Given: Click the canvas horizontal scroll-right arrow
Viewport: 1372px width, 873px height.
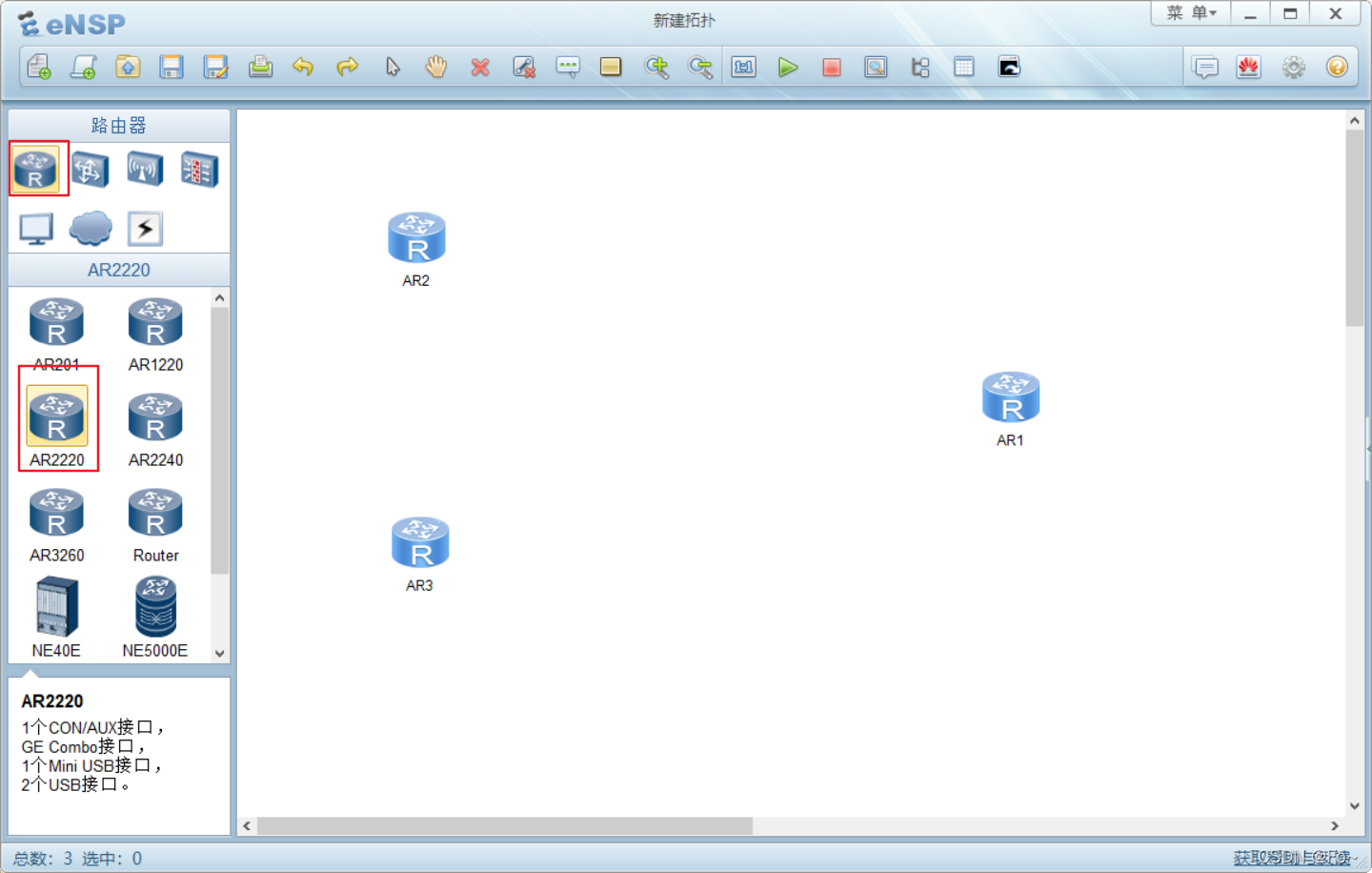Looking at the screenshot, I should 1335,825.
